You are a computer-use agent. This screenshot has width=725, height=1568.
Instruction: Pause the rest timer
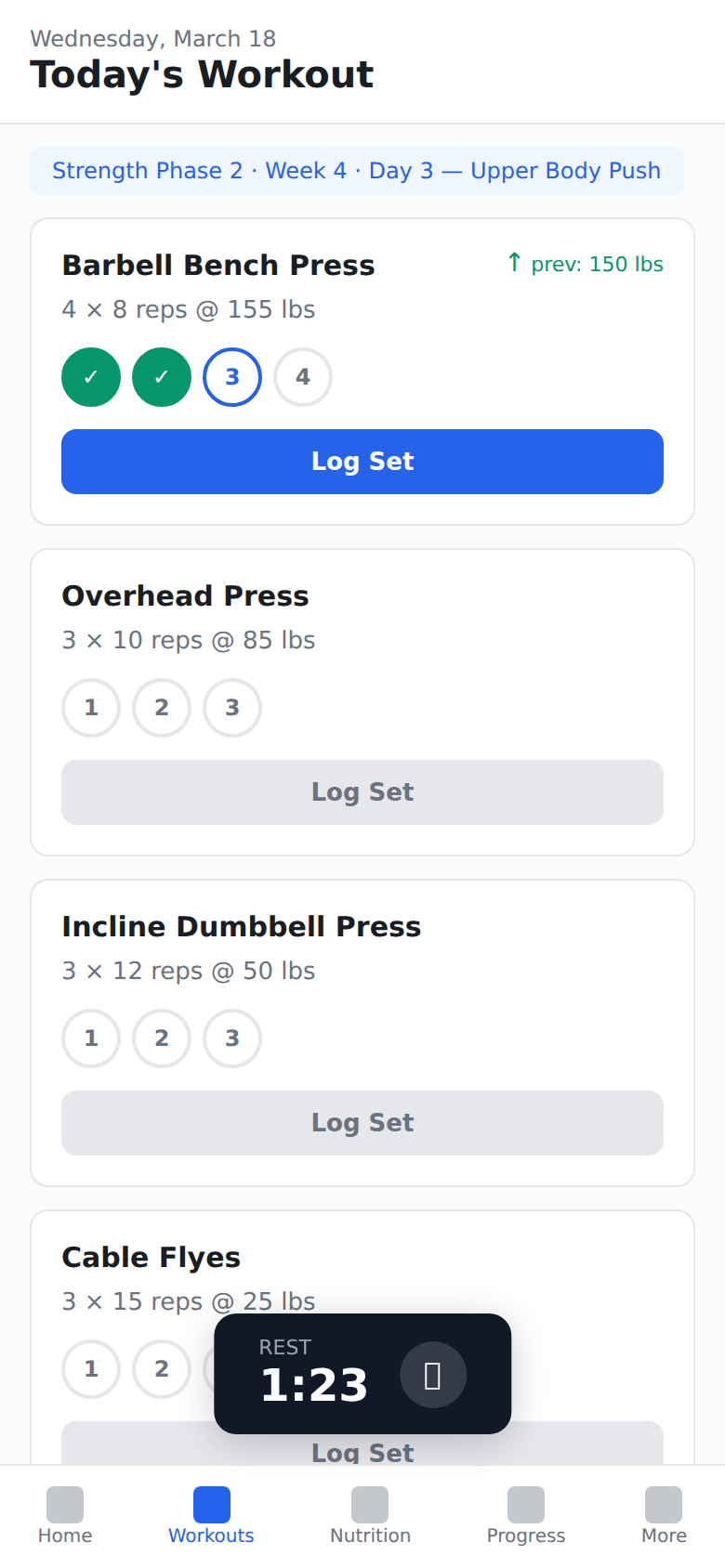pyautogui.click(x=432, y=1374)
